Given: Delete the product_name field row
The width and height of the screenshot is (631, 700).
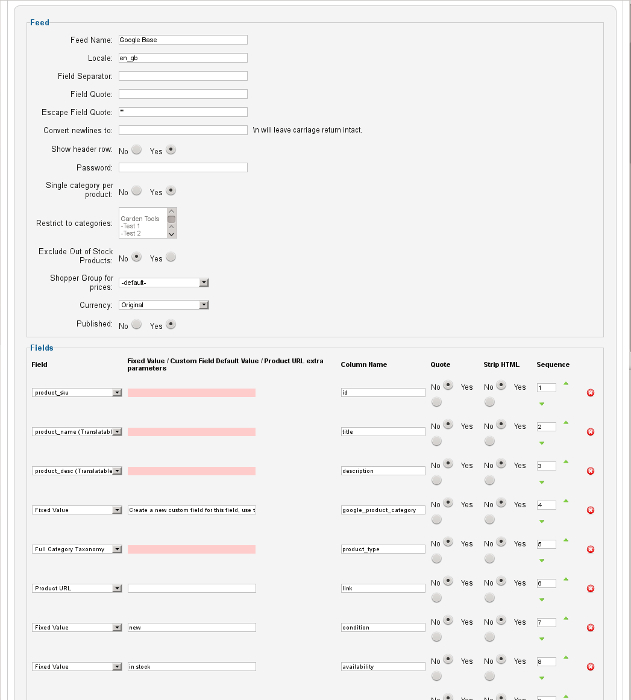Looking at the screenshot, I should (590, 432).
